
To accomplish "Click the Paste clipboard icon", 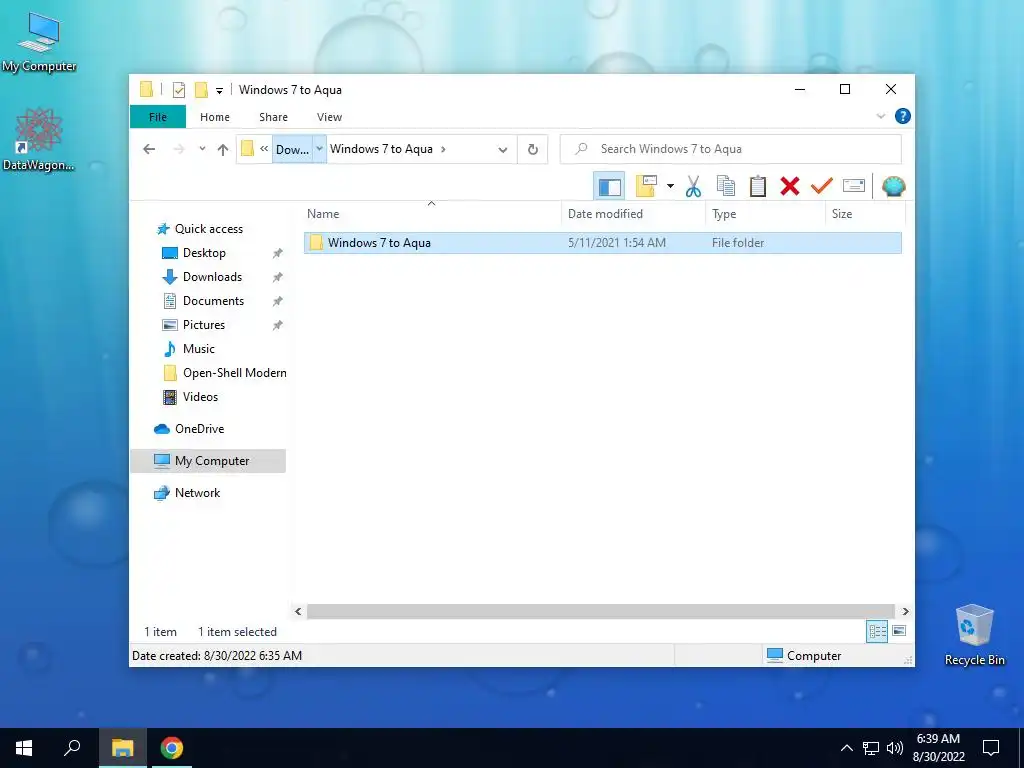I will click(x=758, y=186).
